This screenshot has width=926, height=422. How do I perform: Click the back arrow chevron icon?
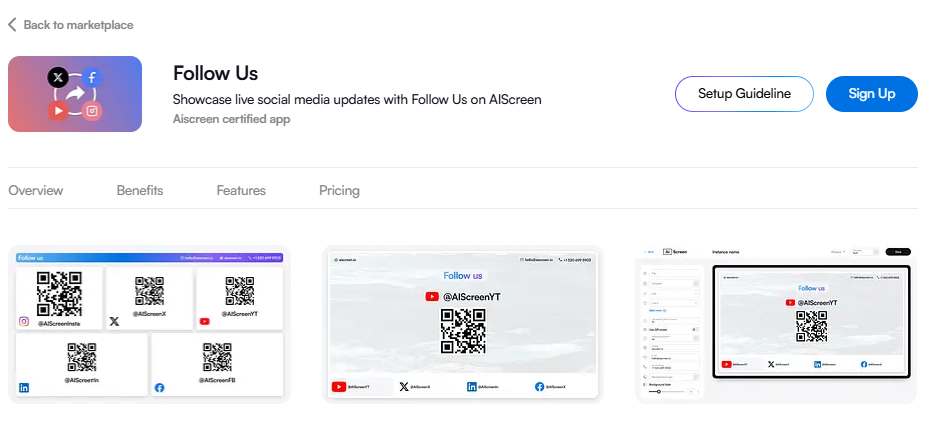pos(12,25)
